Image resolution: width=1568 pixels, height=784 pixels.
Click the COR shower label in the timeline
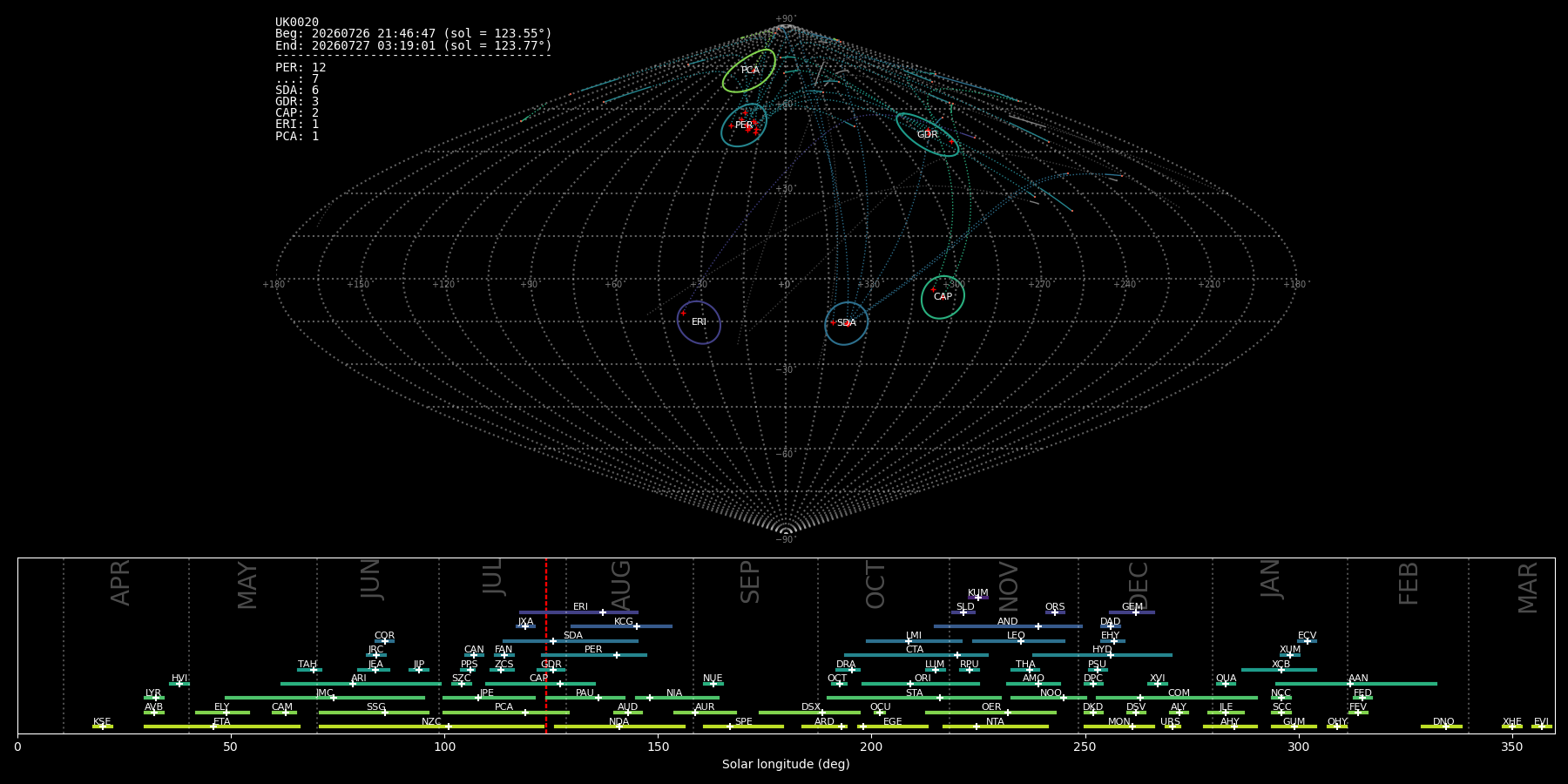[384, 636]
